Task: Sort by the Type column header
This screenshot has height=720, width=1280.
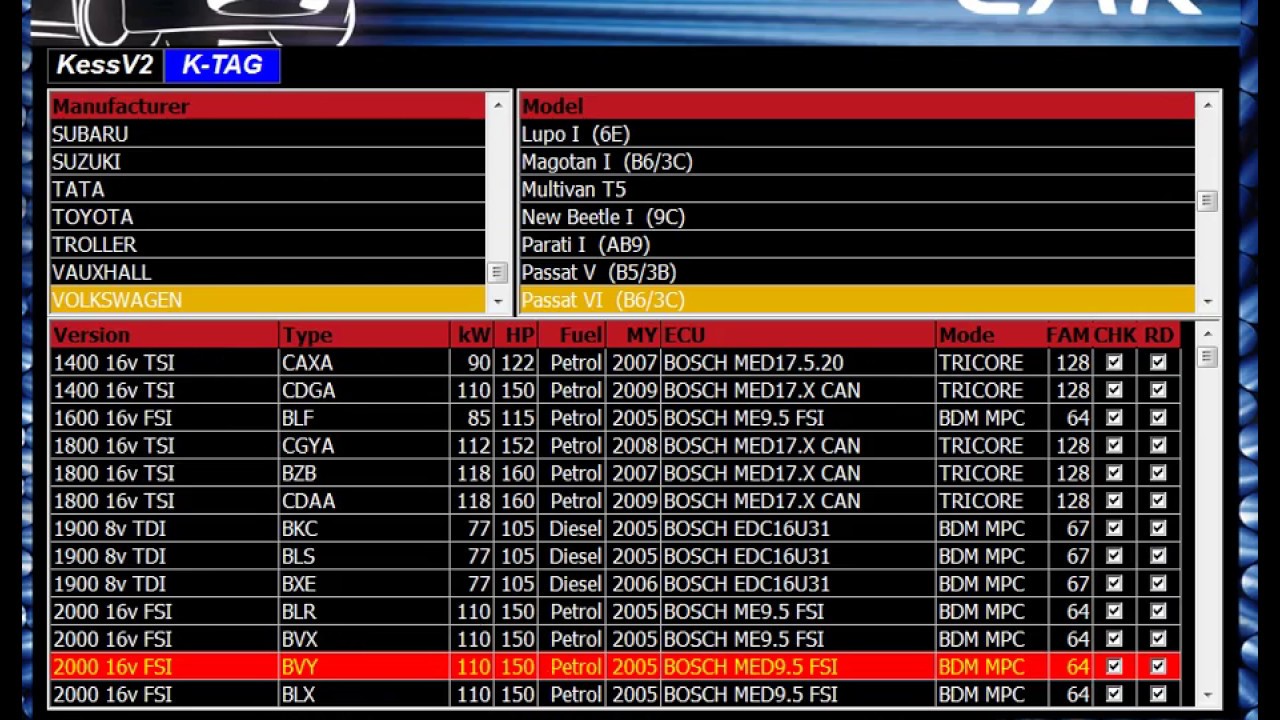Action: point(364,335)
